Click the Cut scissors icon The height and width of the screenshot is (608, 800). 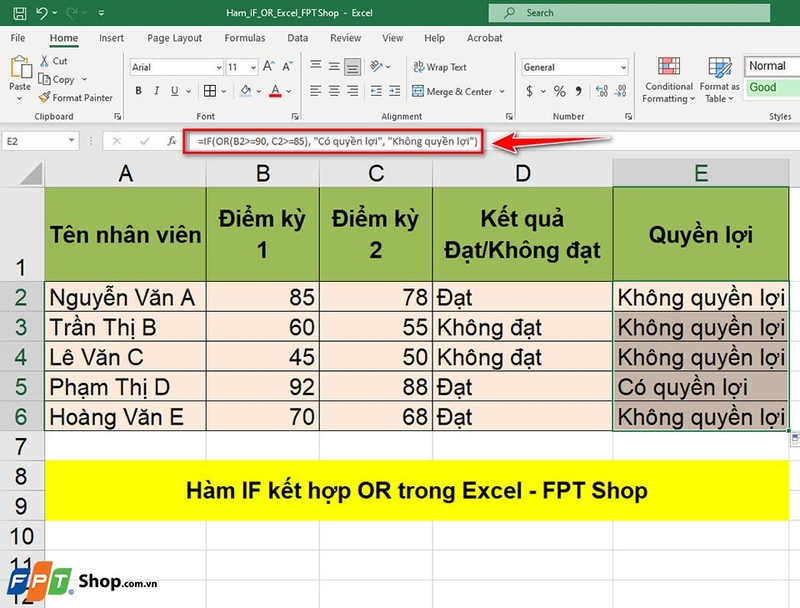[x=45, y=61]
